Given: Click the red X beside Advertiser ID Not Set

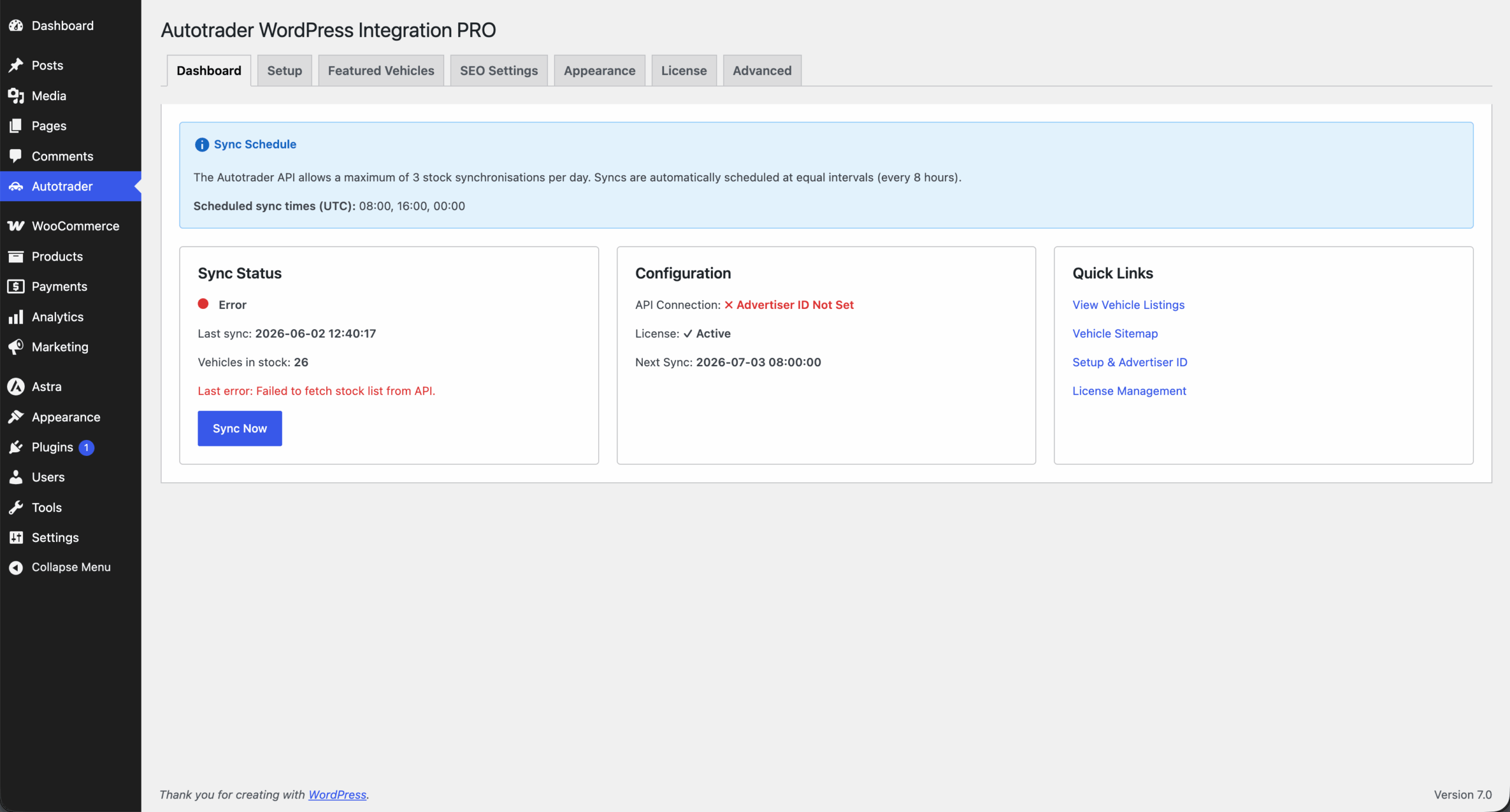Looking at the screenshot, I should pos(728,305).
